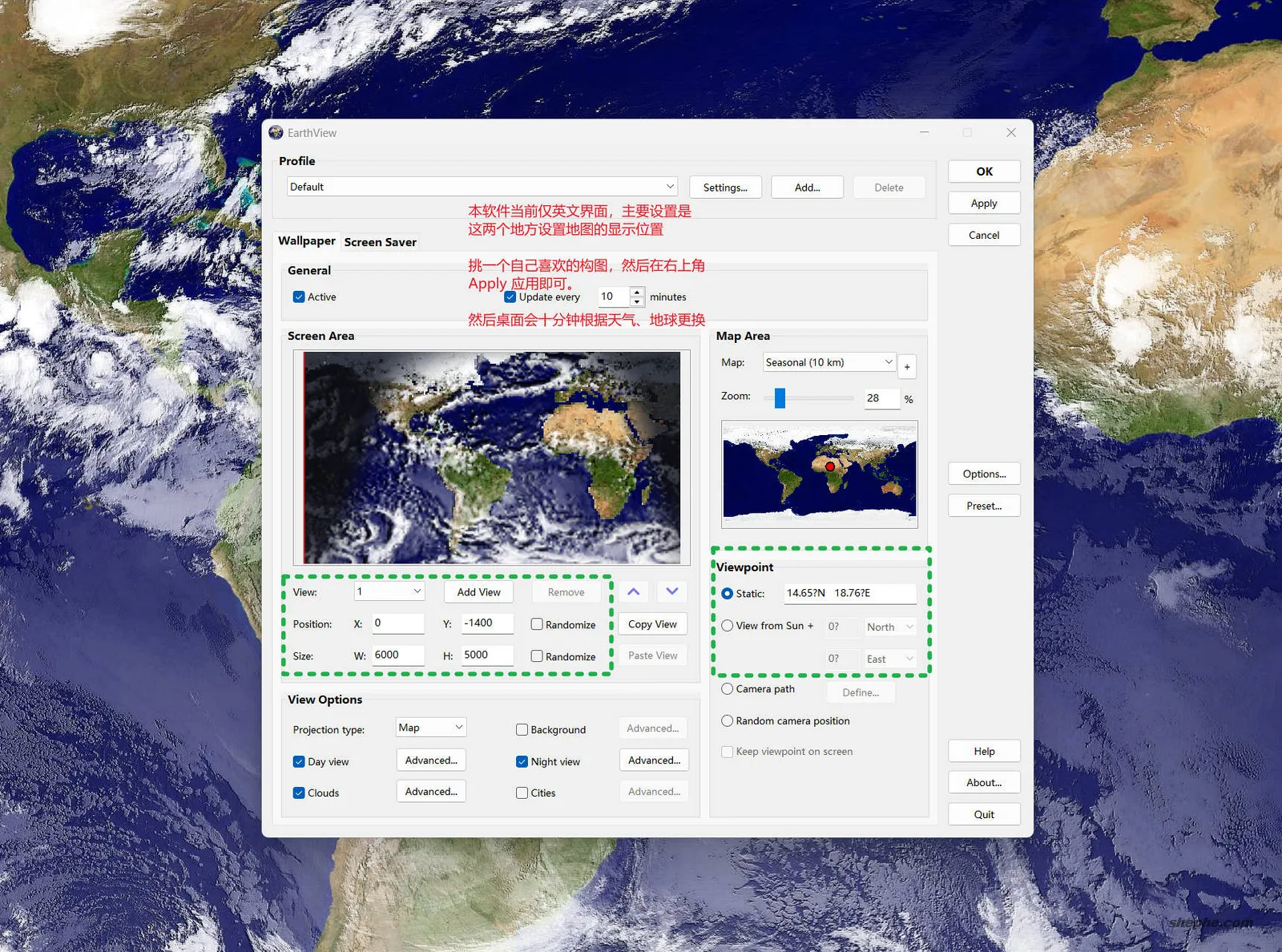Click the down arrow view order button

click(x=671, y=592)
